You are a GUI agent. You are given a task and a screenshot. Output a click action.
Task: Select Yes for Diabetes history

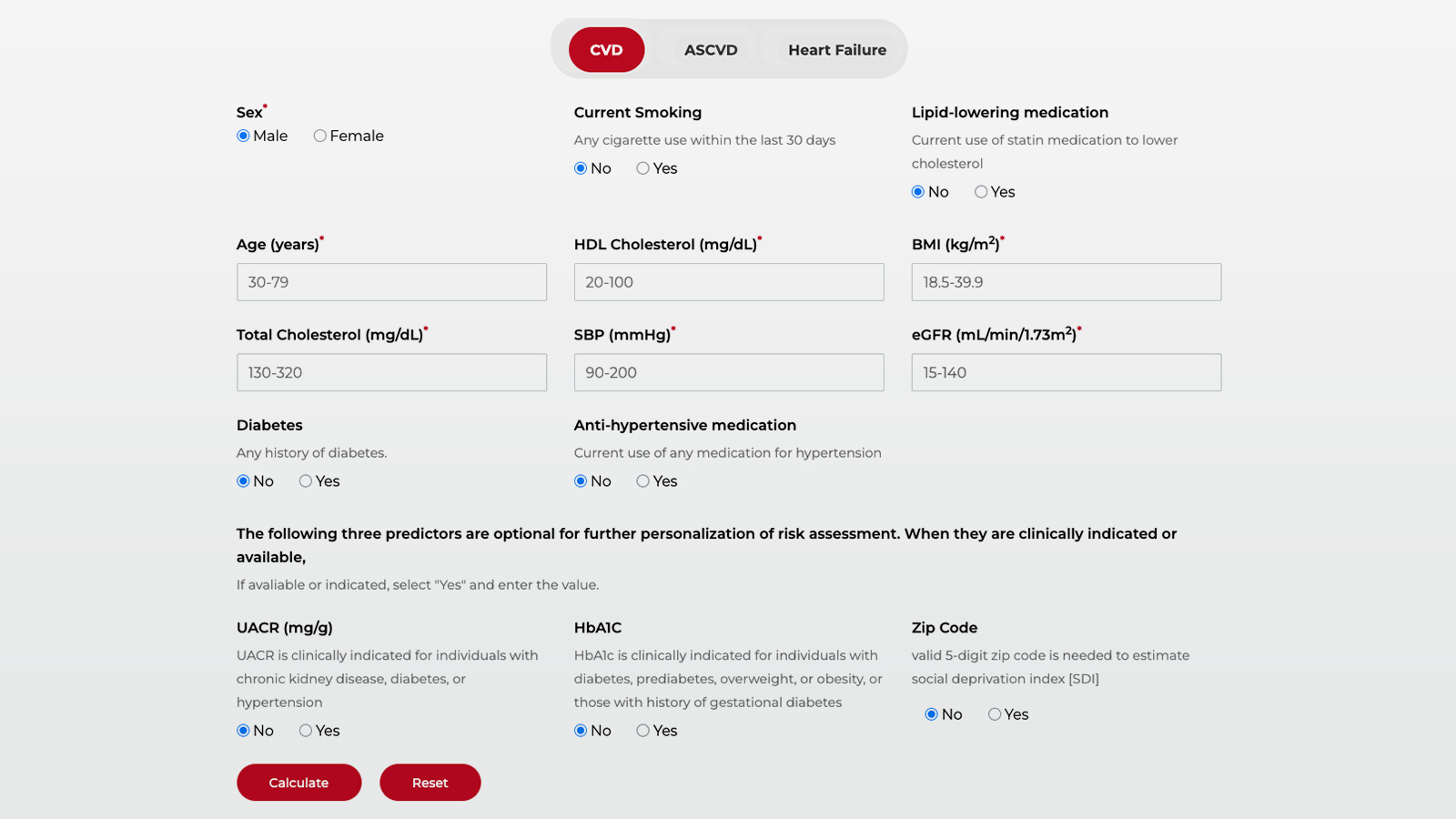306,481
